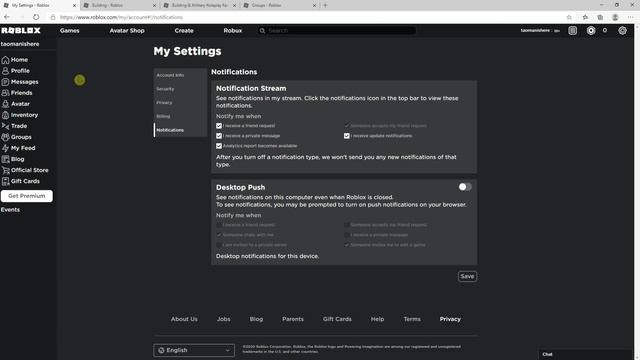Screen dimensions: 640x360
Task: Uncheck 'Analytics report becomes available'
Action: point(219,146)
